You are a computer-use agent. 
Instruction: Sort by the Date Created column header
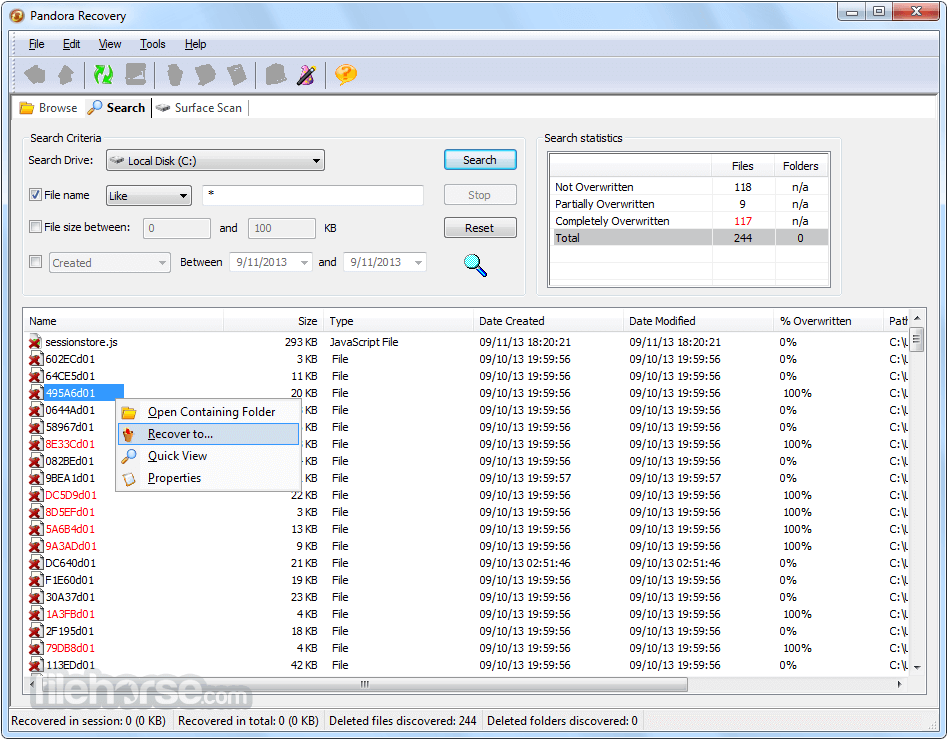548,321
